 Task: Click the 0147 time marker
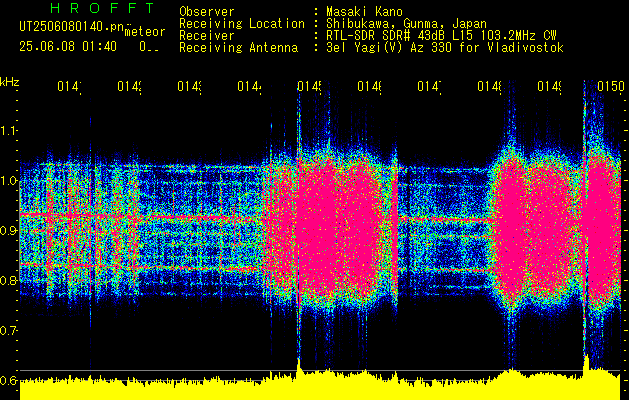tap(430, 86)
